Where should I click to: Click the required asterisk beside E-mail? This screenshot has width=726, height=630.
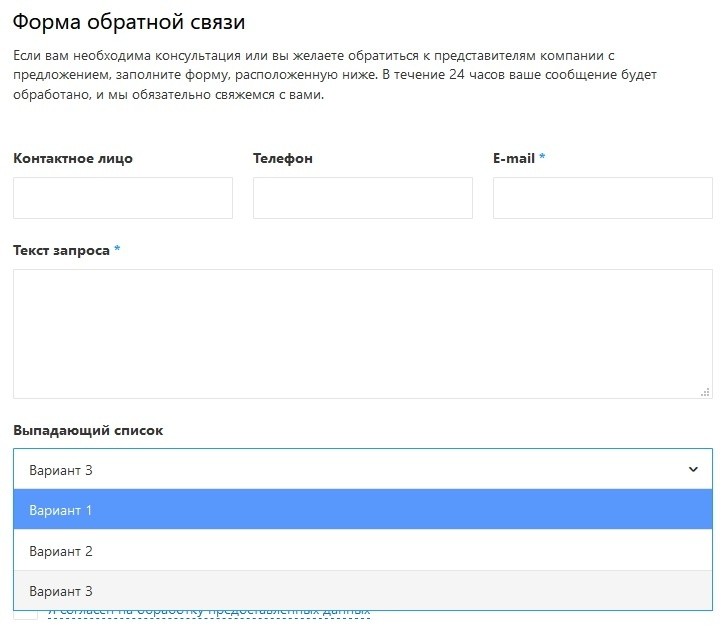pos(542,157)
